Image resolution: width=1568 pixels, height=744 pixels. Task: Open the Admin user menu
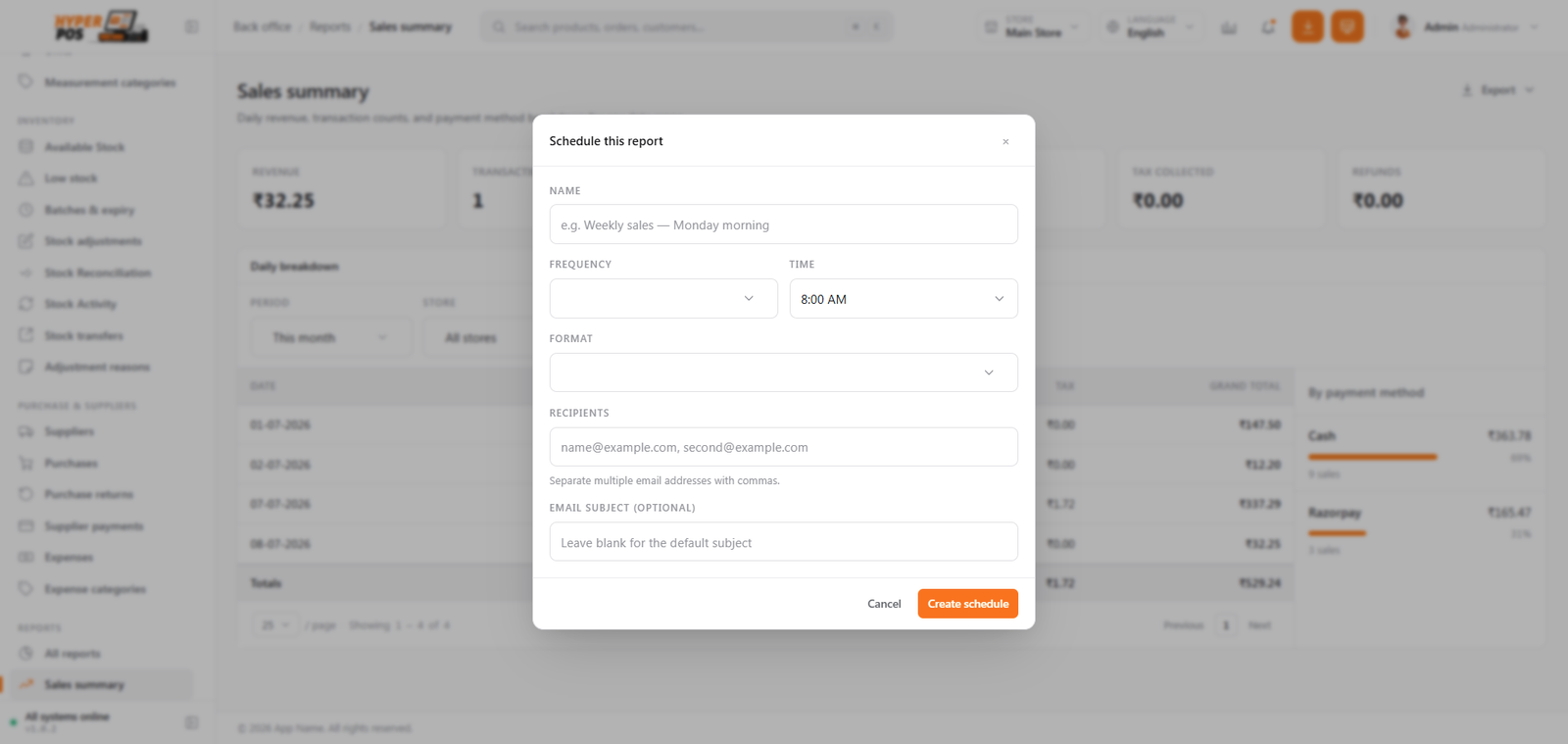(1466, 26)
